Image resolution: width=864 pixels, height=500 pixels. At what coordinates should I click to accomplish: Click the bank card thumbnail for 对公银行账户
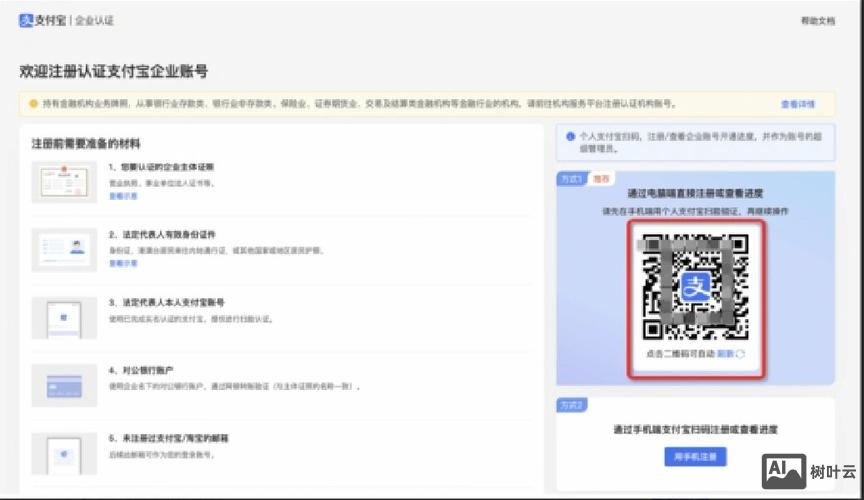64,385
